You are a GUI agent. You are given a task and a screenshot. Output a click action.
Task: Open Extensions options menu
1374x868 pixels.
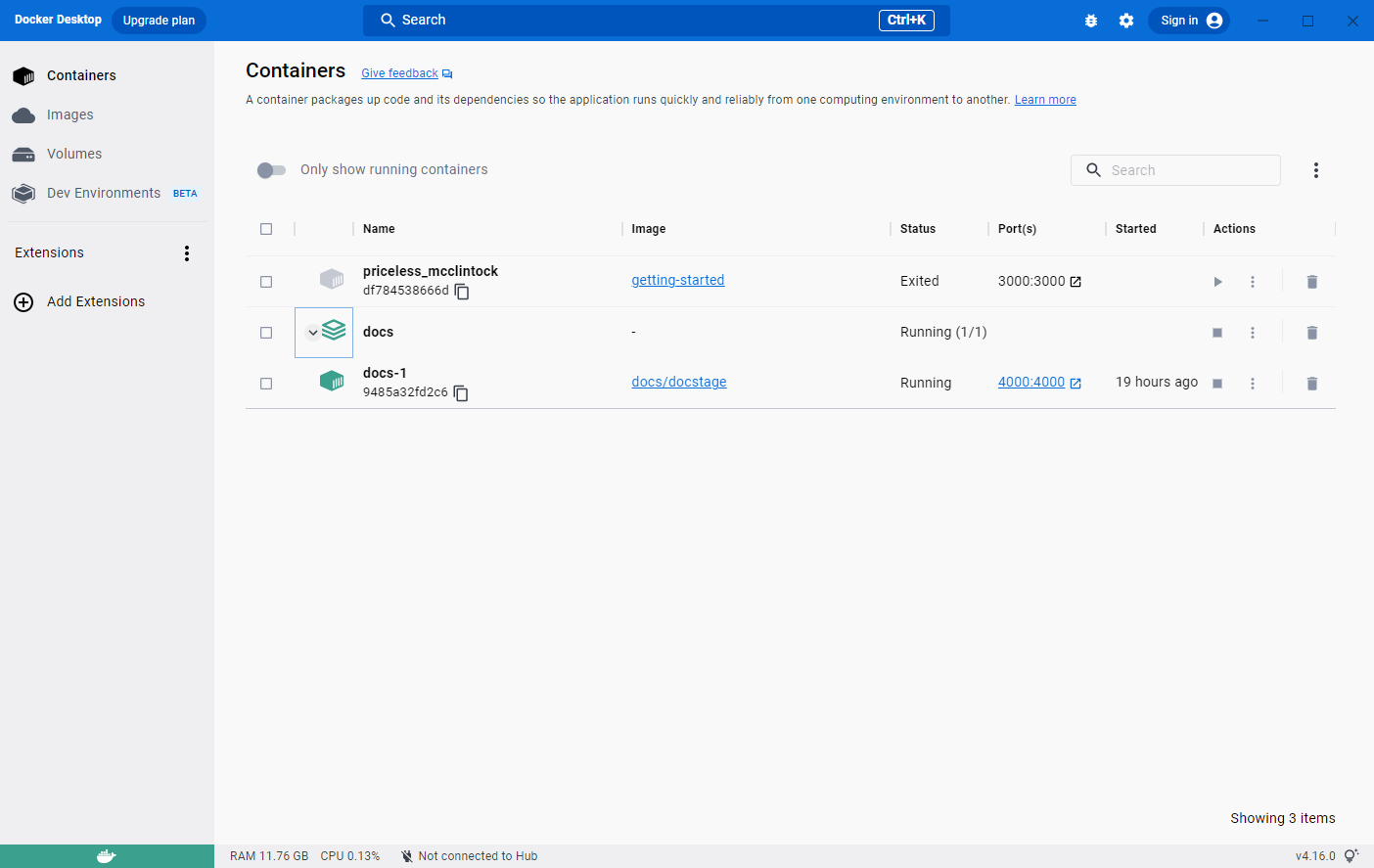click(x=187, y=253)
